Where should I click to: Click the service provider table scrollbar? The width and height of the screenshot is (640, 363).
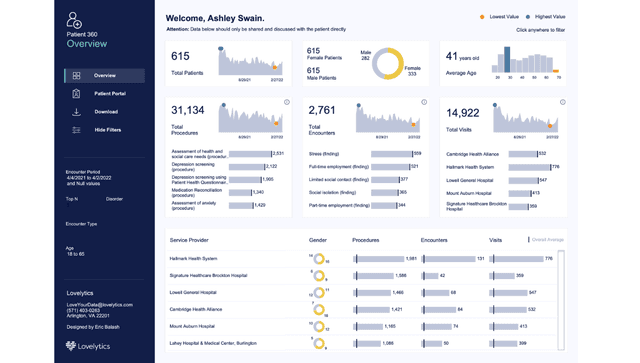pyautogui.click(x=561, y=300)
